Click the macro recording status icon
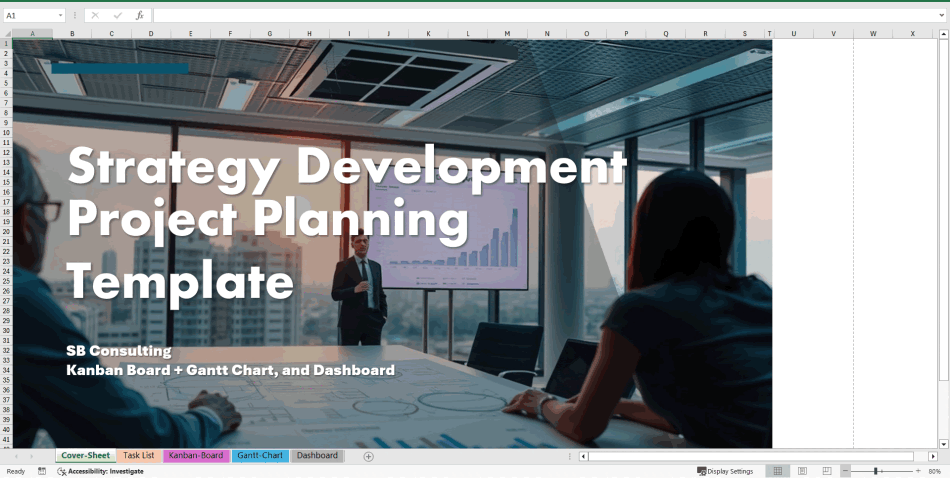 [42, 471]
